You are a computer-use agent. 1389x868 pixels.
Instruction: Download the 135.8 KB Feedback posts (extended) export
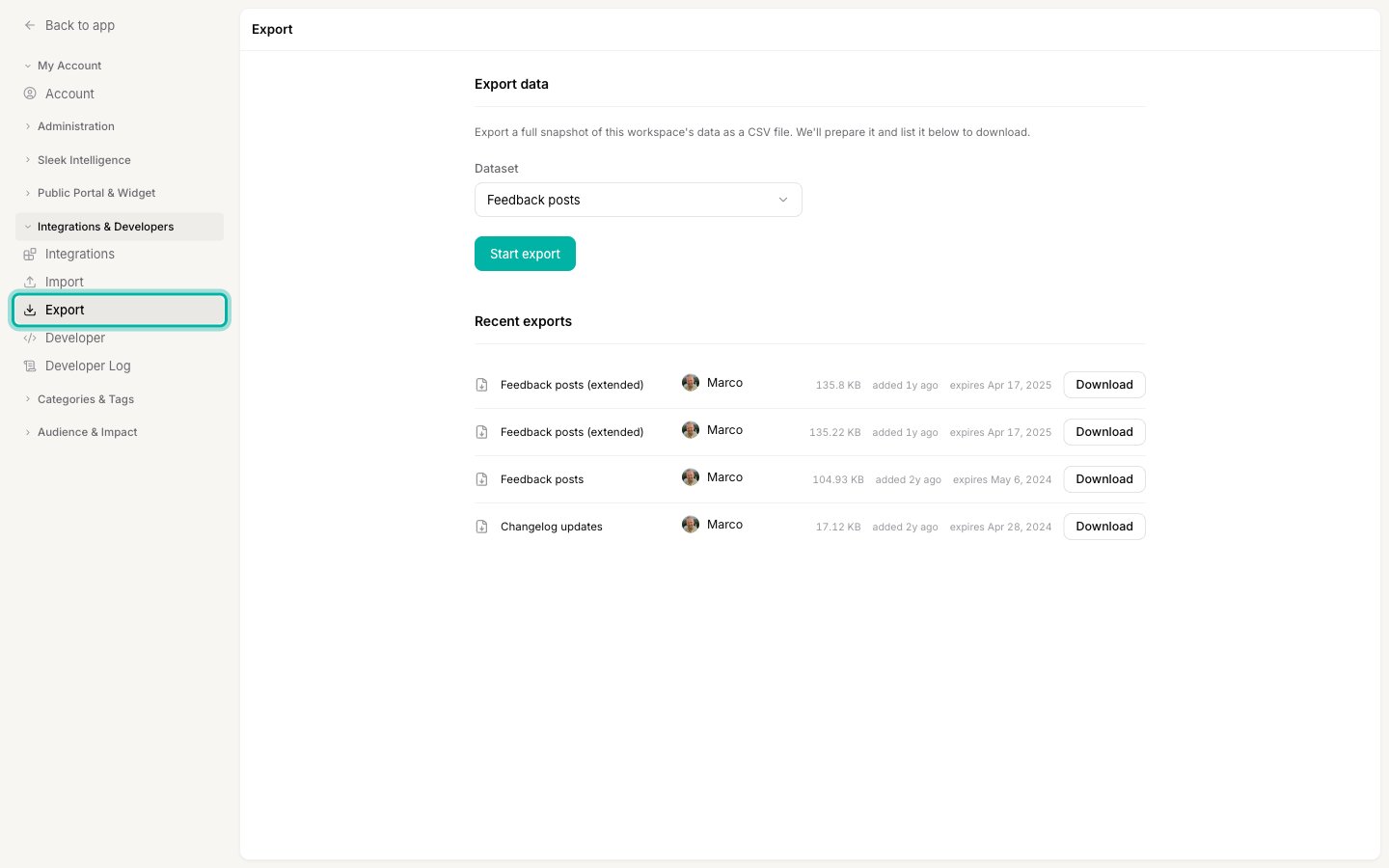(x=1104, y=385)
